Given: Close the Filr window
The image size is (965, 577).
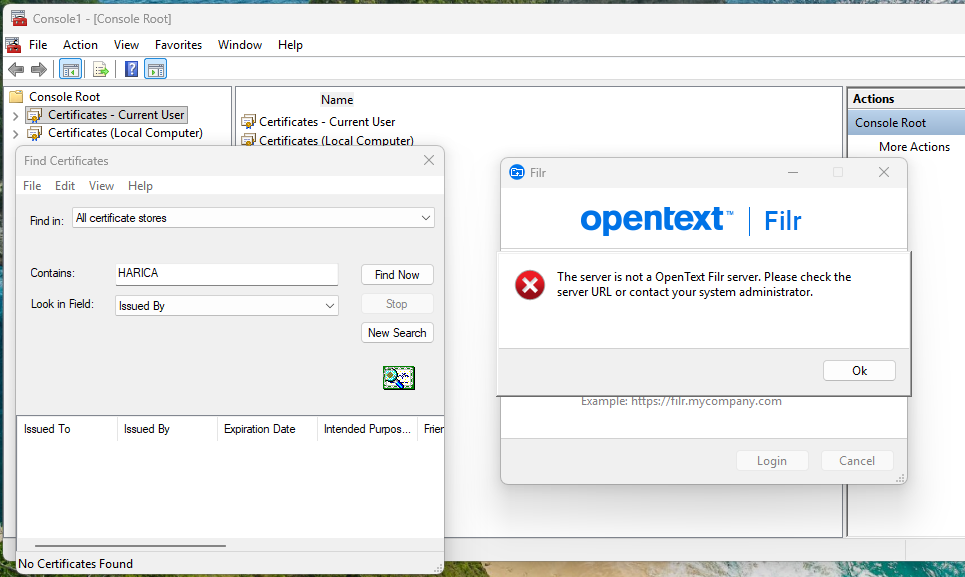Looking at the screenshot, I should coord(884,172).
